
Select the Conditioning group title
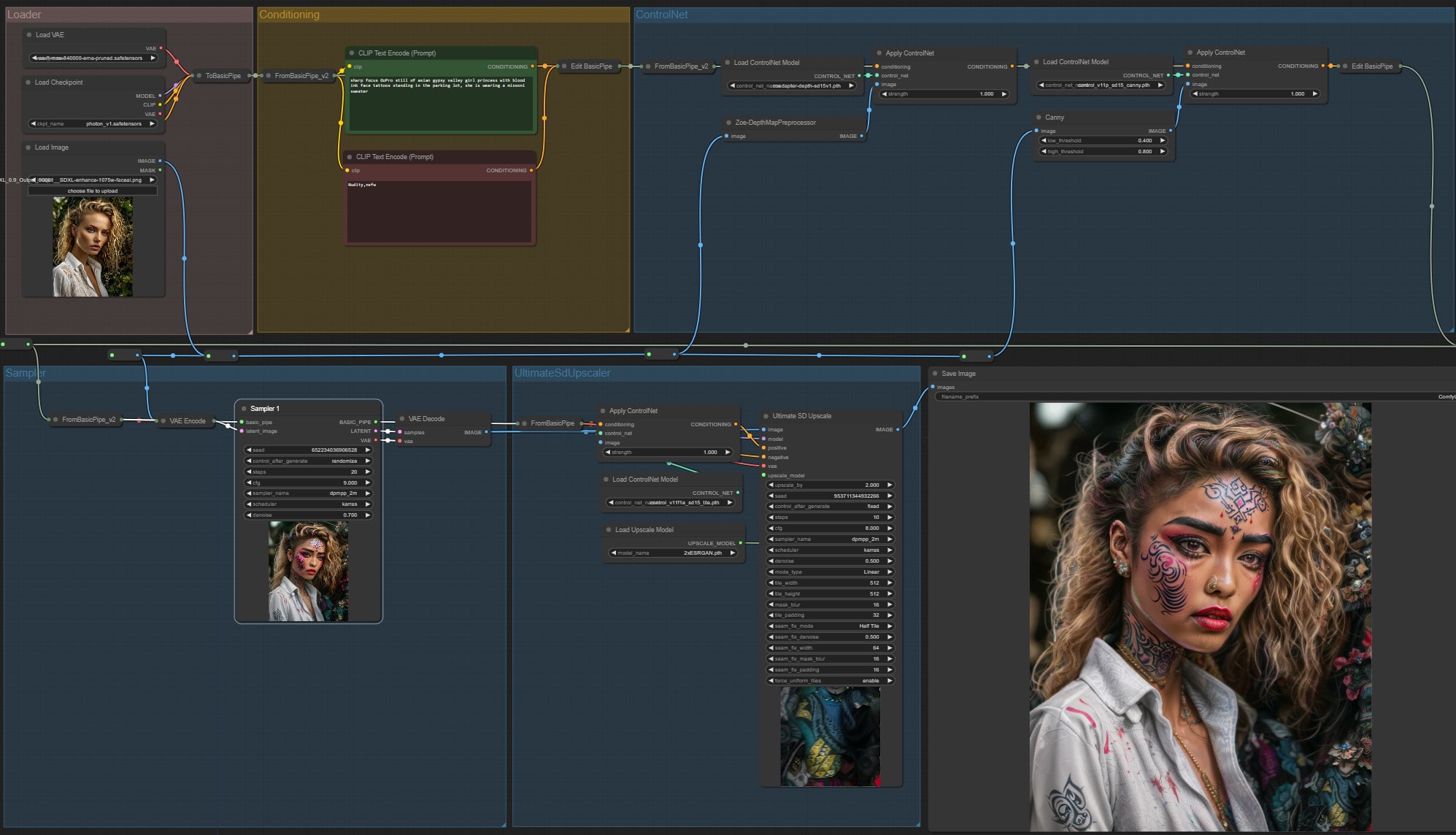click(290, 15)
